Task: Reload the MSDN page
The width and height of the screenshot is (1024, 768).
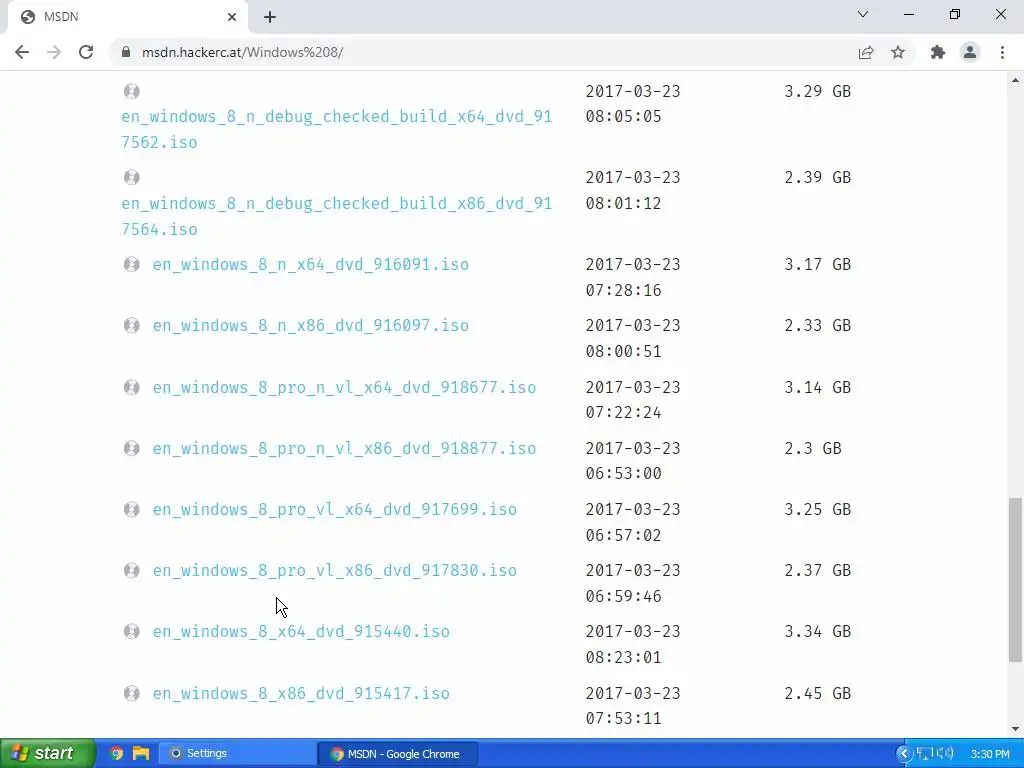Action: pyautogui.click(x=86, y=52)
